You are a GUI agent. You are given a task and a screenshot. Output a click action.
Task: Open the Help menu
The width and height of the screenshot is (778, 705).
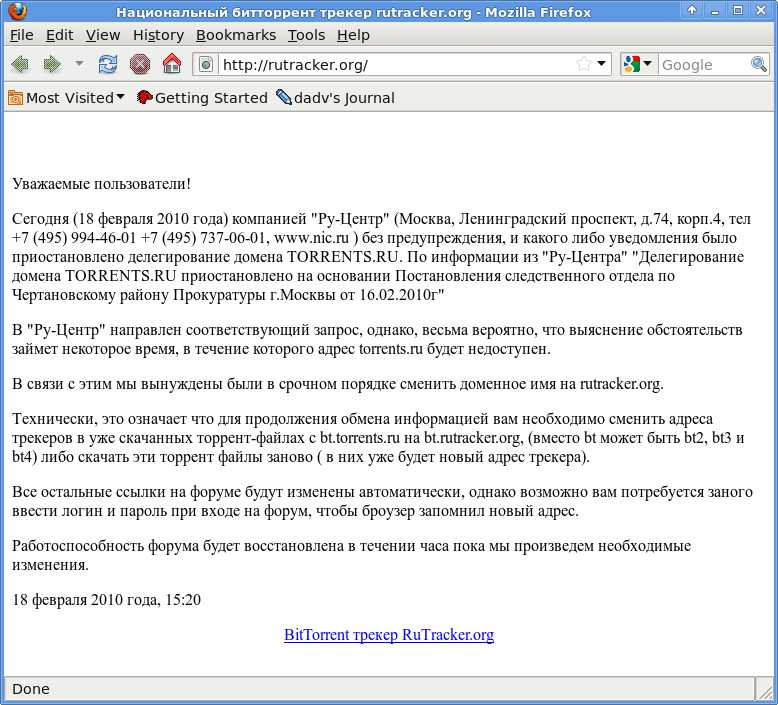(353, 35)
